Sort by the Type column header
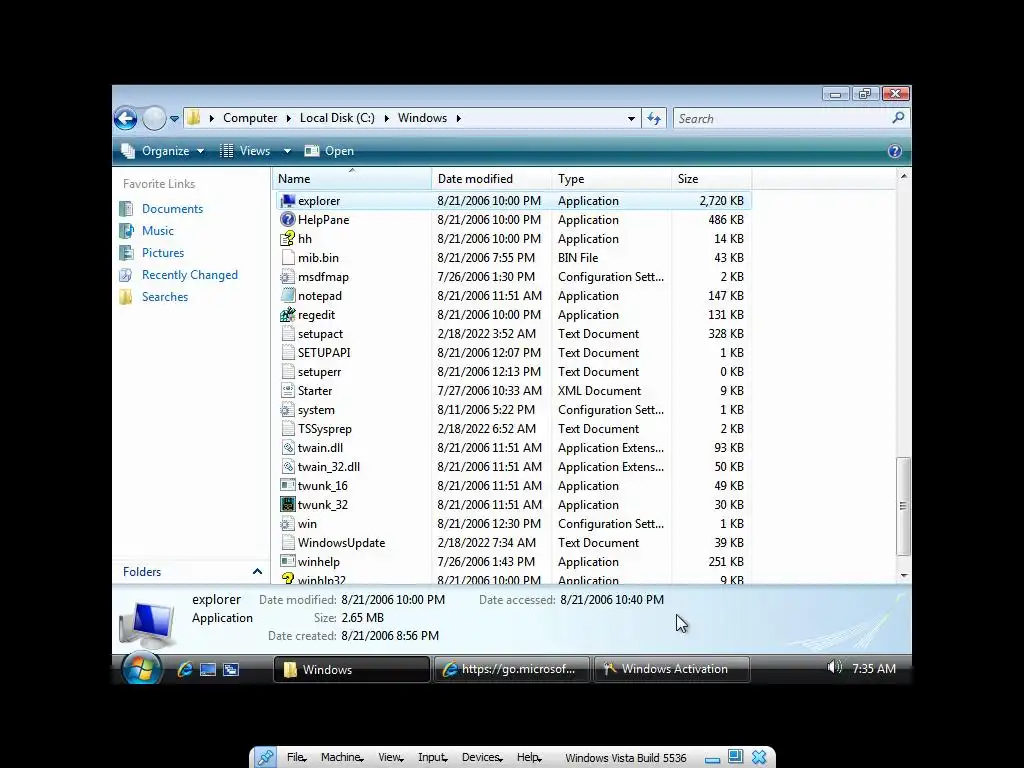 click(611, 179)
